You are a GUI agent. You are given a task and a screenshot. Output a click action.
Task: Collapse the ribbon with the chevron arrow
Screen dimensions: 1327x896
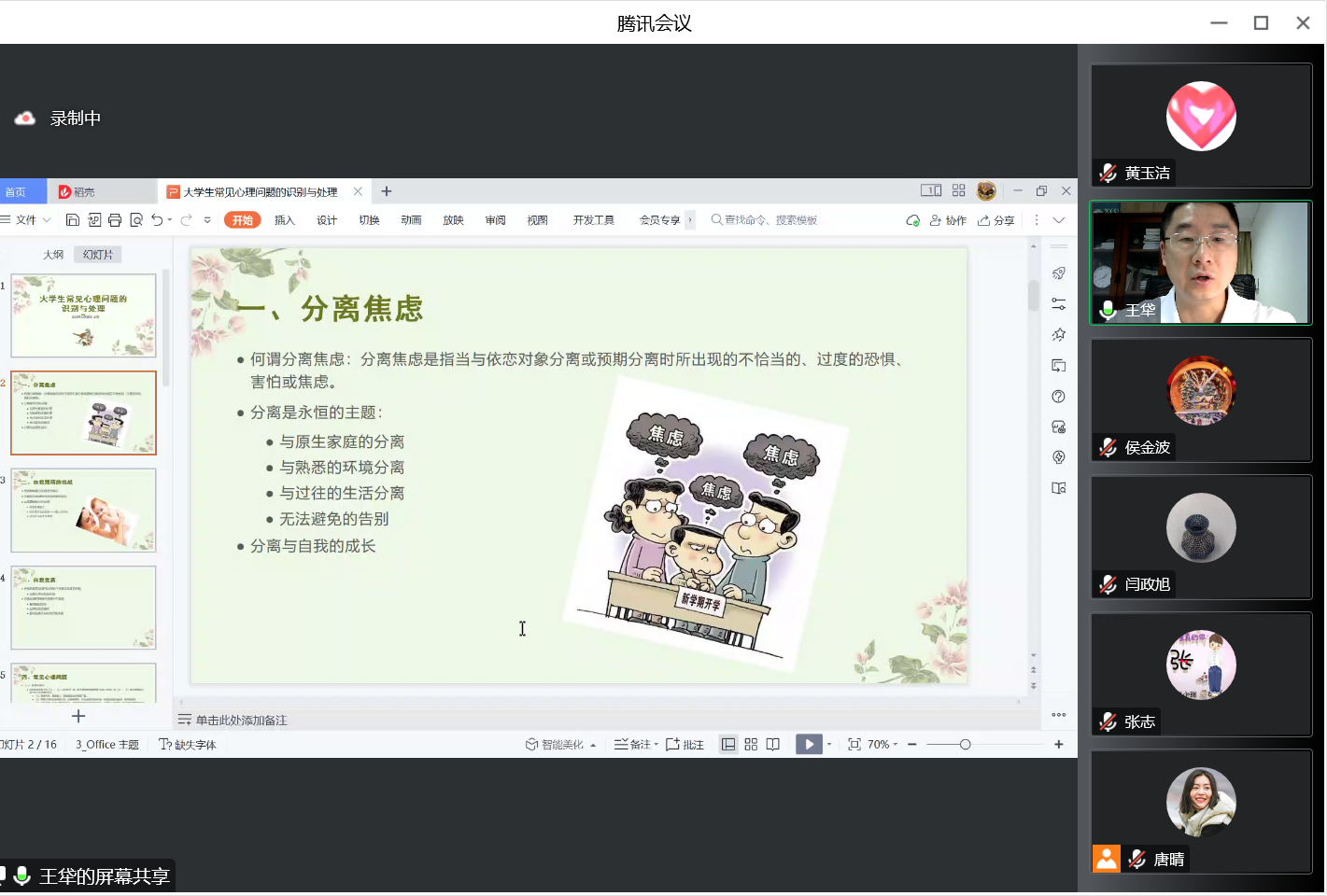pyautogui.click(x=1059, y=220)
